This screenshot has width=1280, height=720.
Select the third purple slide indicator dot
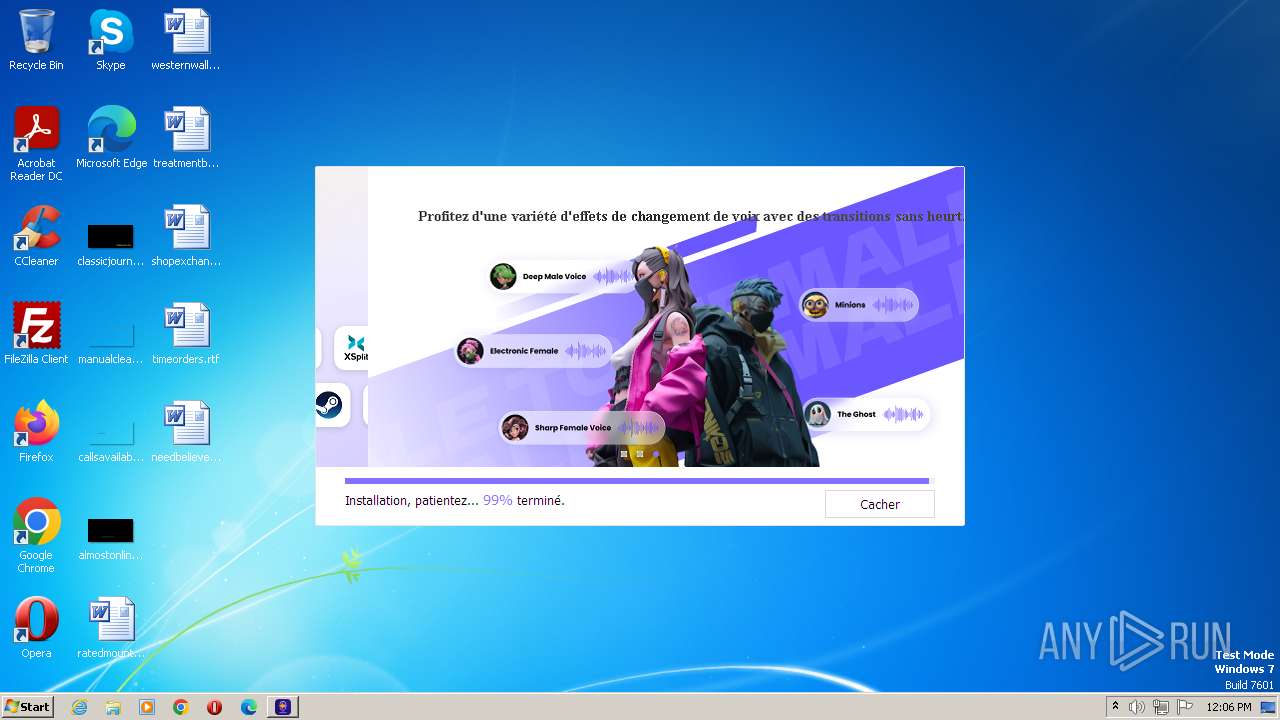click(x=656, y=454)
